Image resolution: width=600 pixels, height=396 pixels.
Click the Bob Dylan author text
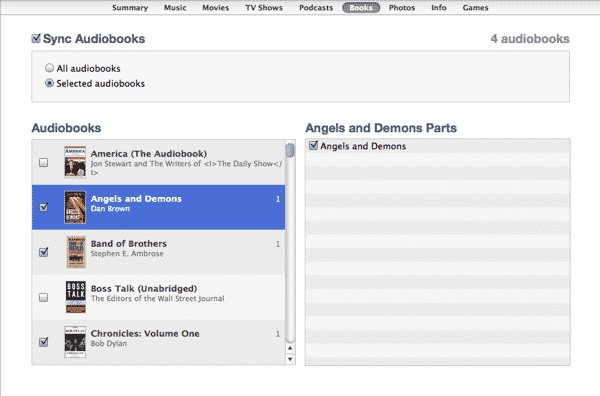[x=109, y=344]
